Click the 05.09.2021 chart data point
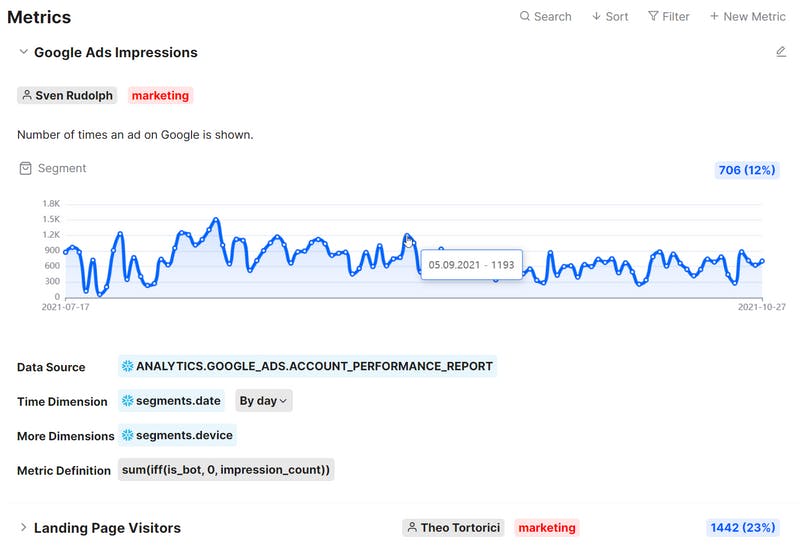 [x=408, y=237]
